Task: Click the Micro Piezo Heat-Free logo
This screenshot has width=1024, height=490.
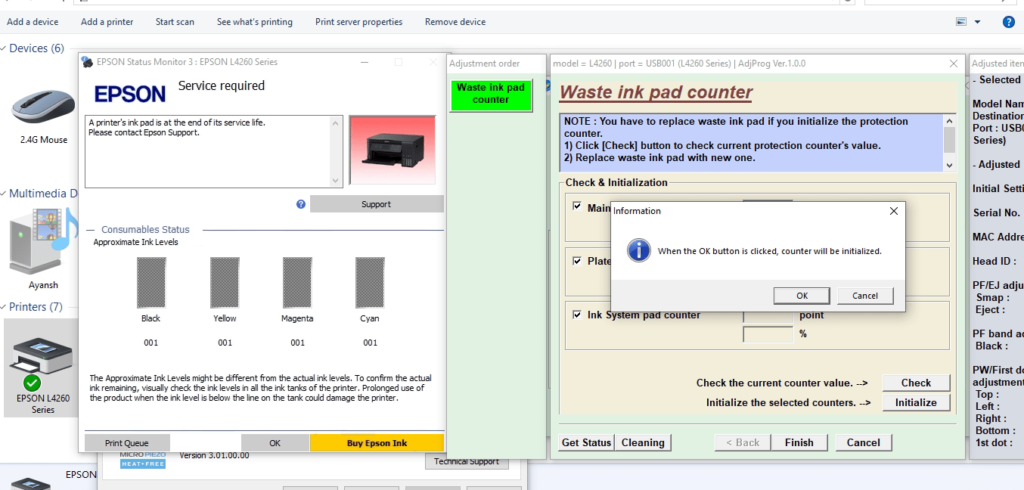Action: (x=142, y=459)
